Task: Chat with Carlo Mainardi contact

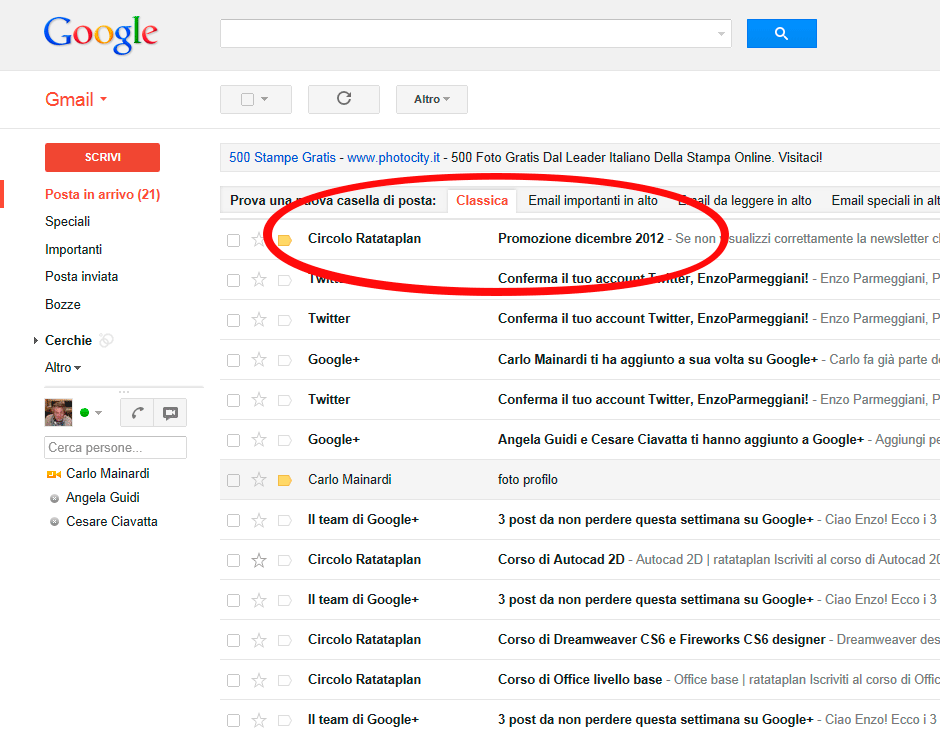Action: point(108,474)
